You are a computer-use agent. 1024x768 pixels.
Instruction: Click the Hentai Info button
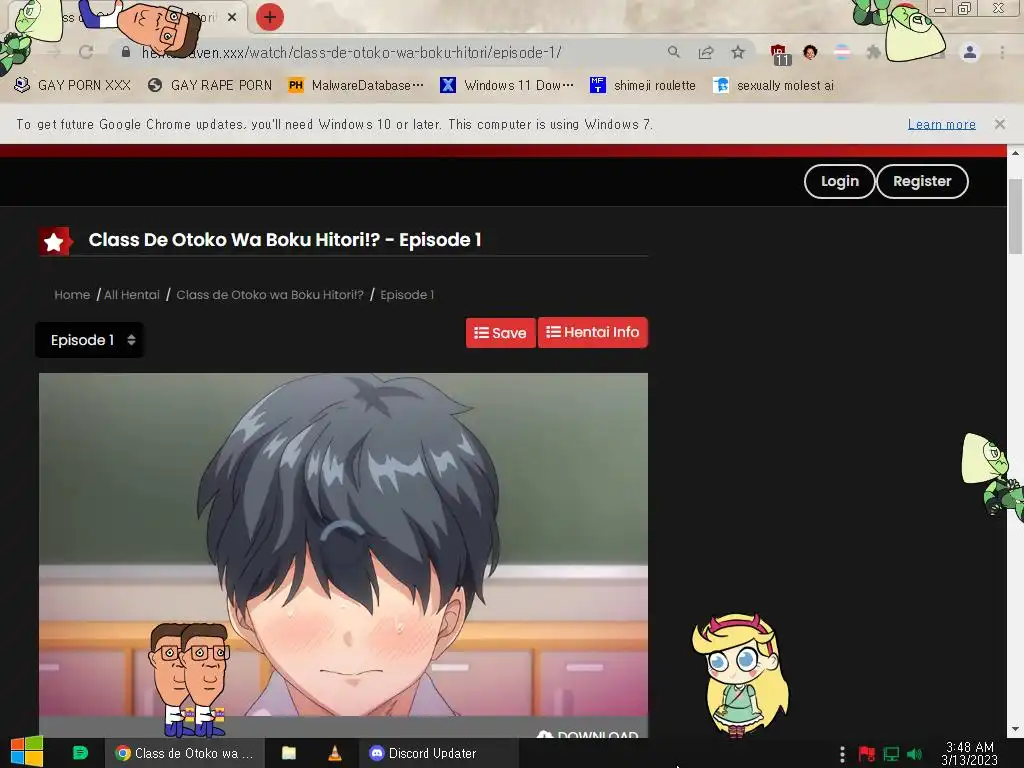click(592, 332)
